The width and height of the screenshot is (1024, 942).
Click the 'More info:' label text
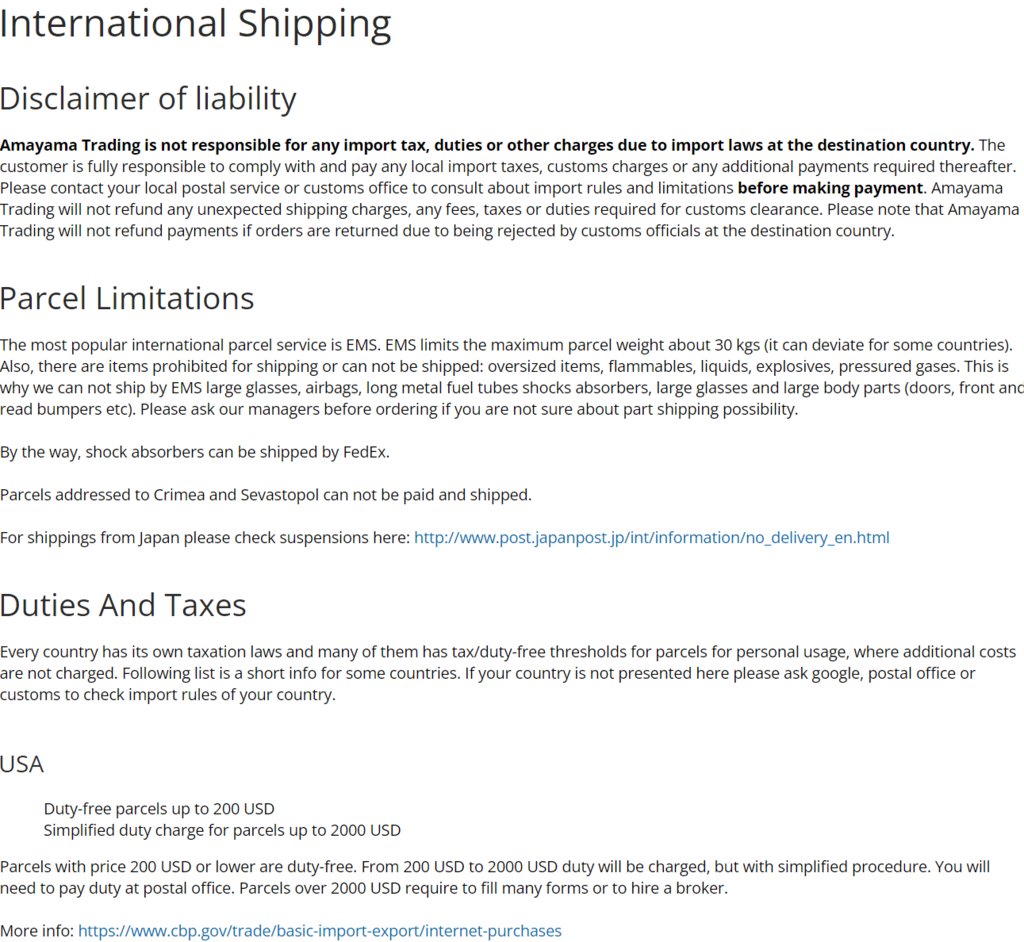click(37, 930)
